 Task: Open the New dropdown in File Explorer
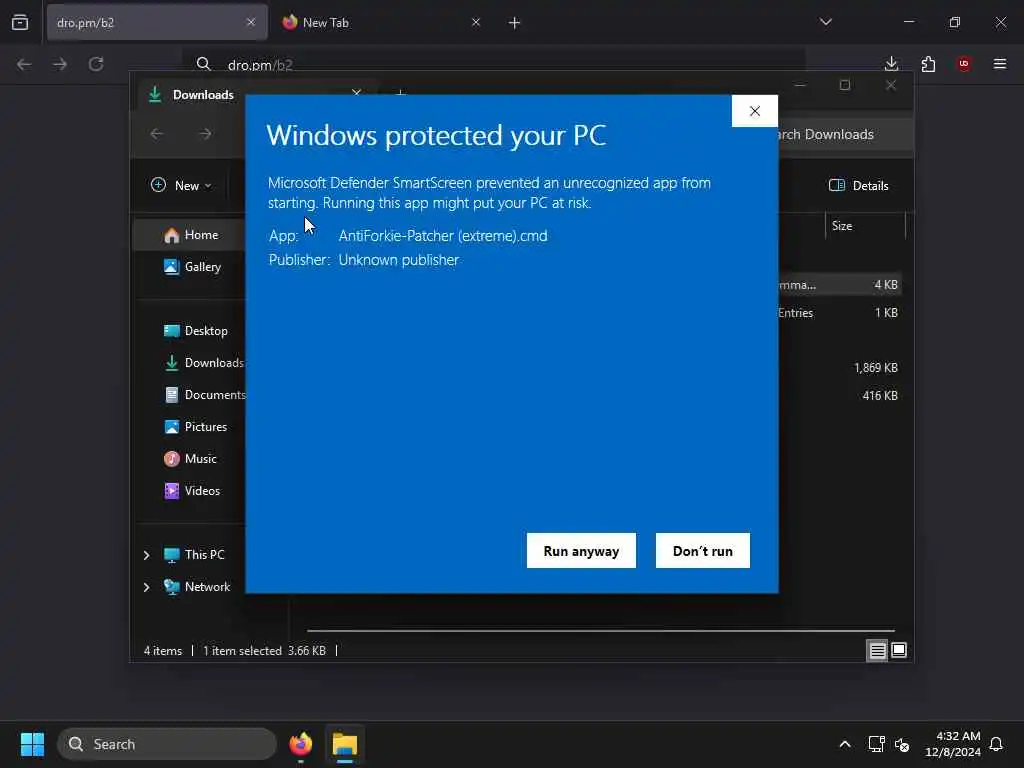181,185
